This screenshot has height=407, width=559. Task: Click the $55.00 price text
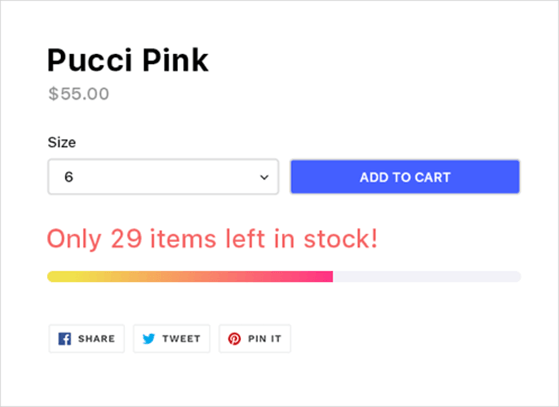(x=79, y=94)
